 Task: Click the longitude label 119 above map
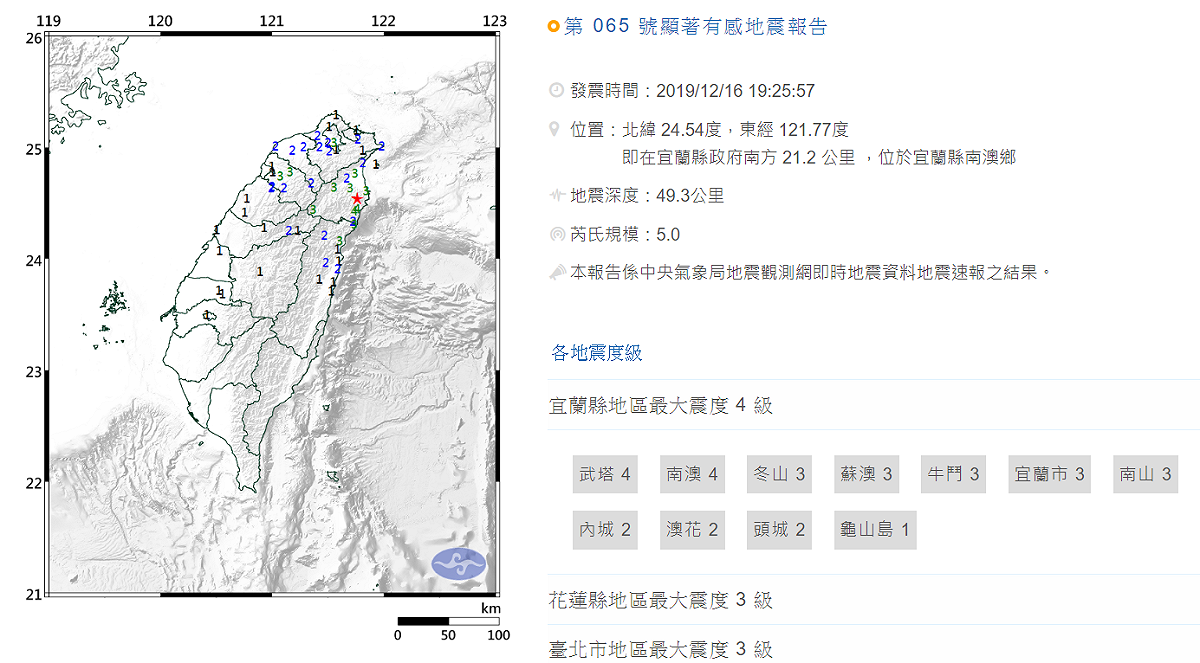click(48, 21)
